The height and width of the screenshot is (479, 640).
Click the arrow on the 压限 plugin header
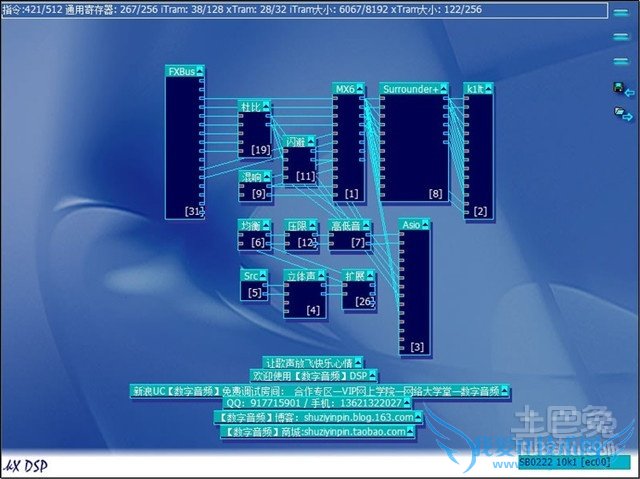tap(313, 226)
